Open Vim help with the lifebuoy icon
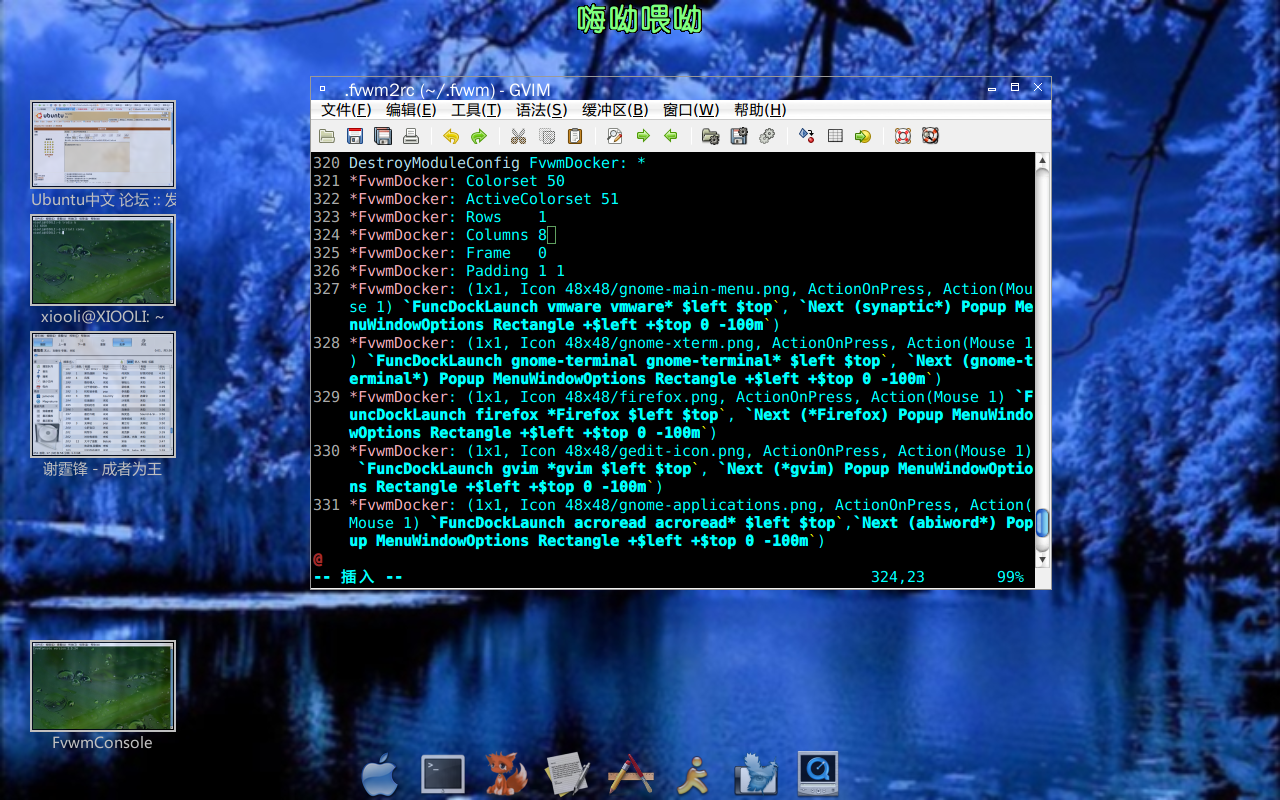This screenshot has width=1280, height=800. (903, 136)
